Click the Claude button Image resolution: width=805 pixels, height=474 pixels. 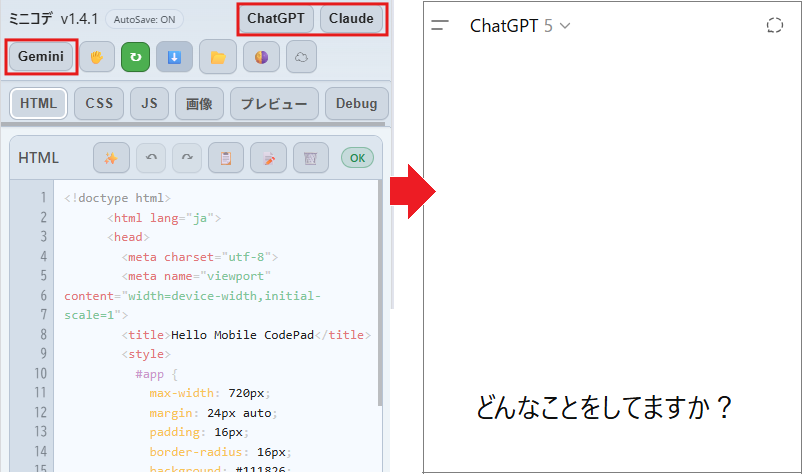[x=351, y=18]
